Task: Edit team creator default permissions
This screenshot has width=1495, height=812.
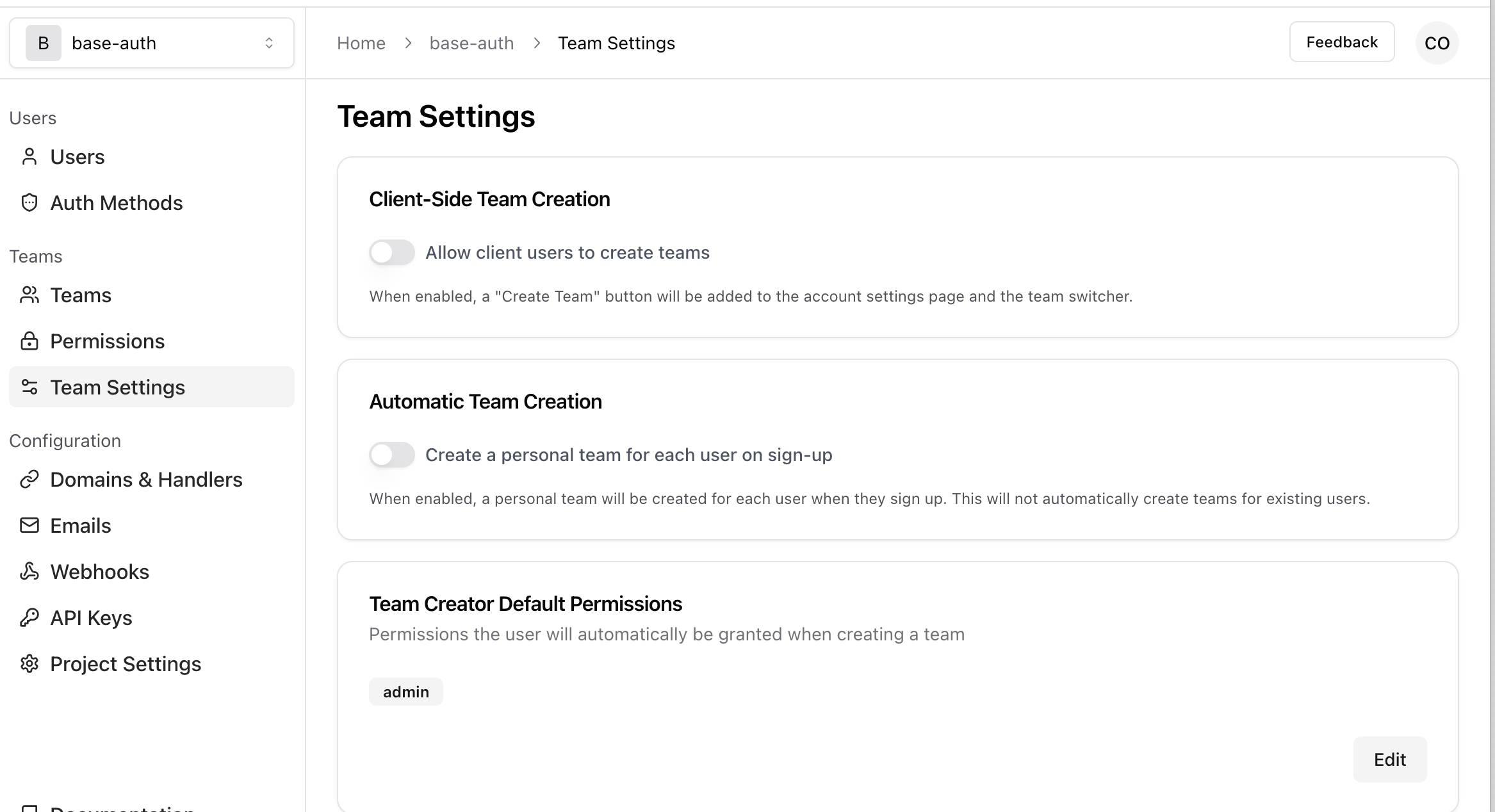Action: (x=1389, y=759)
